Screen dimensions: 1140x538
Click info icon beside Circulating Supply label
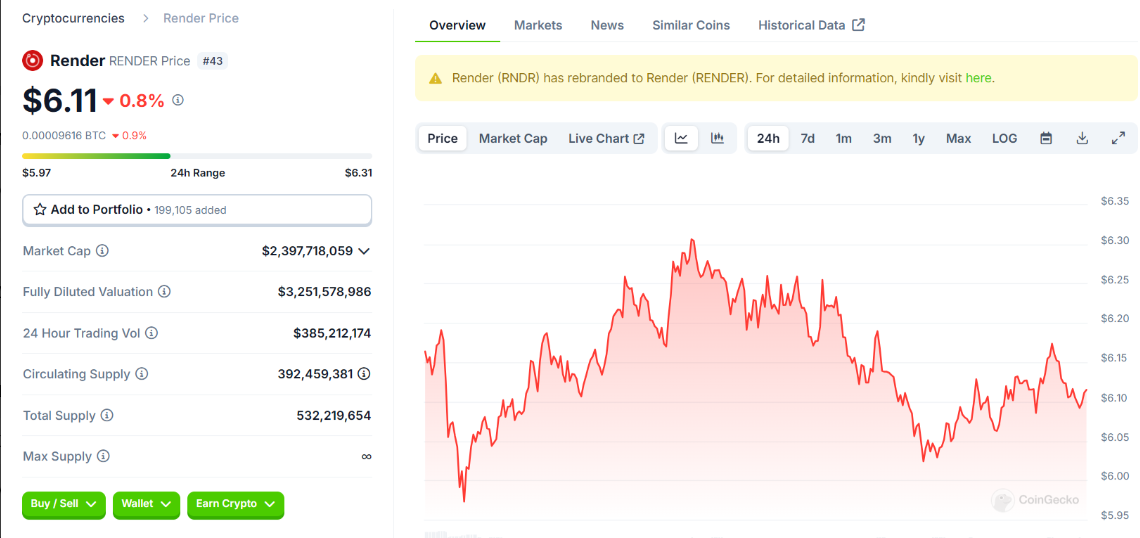tap(142, 374)
